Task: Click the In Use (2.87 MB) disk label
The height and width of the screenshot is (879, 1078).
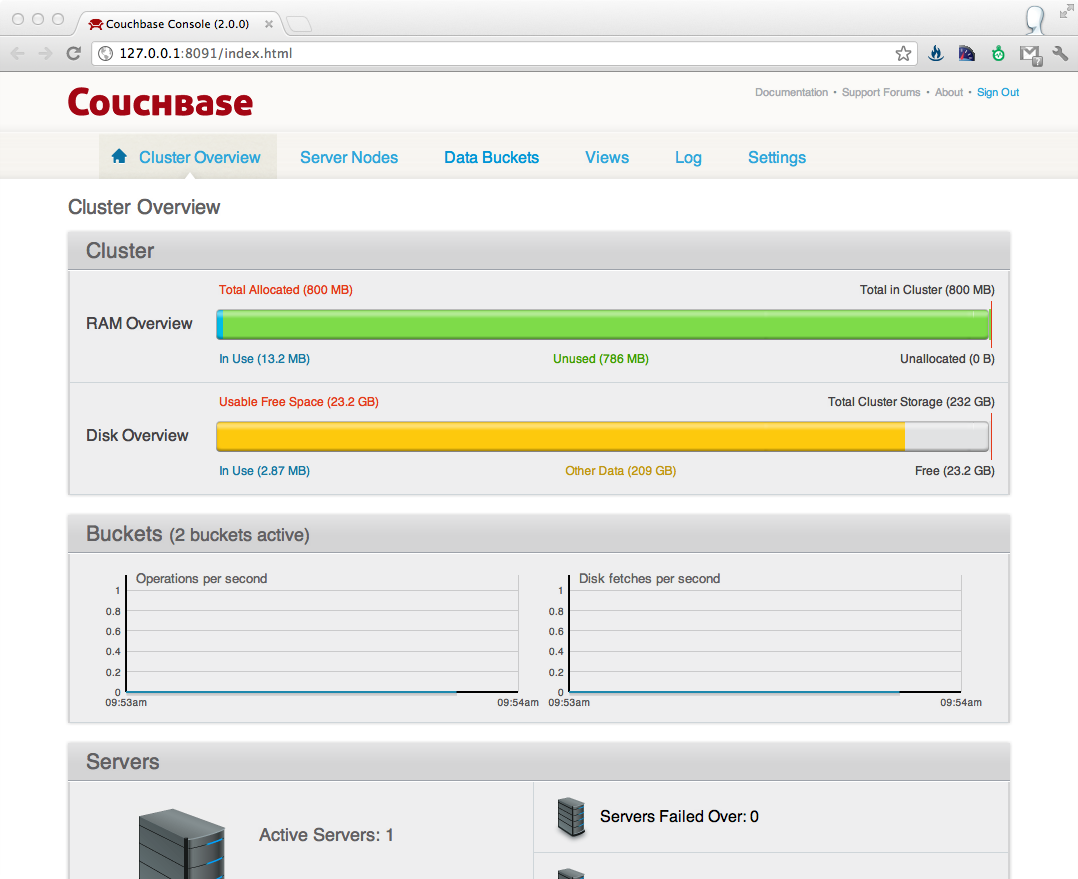Action: coord(264,471)
